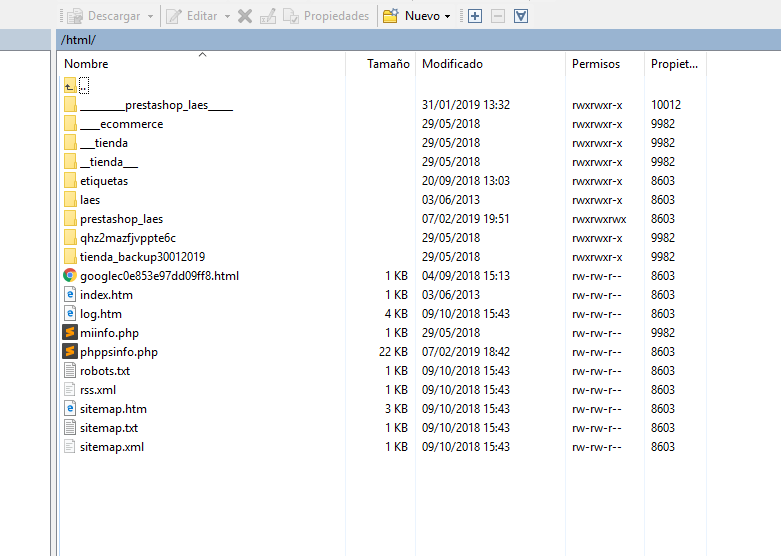This screenshot has height=556, width=781.
Task: Sort by the Propiet... column header
Action: tap(674, 64)
